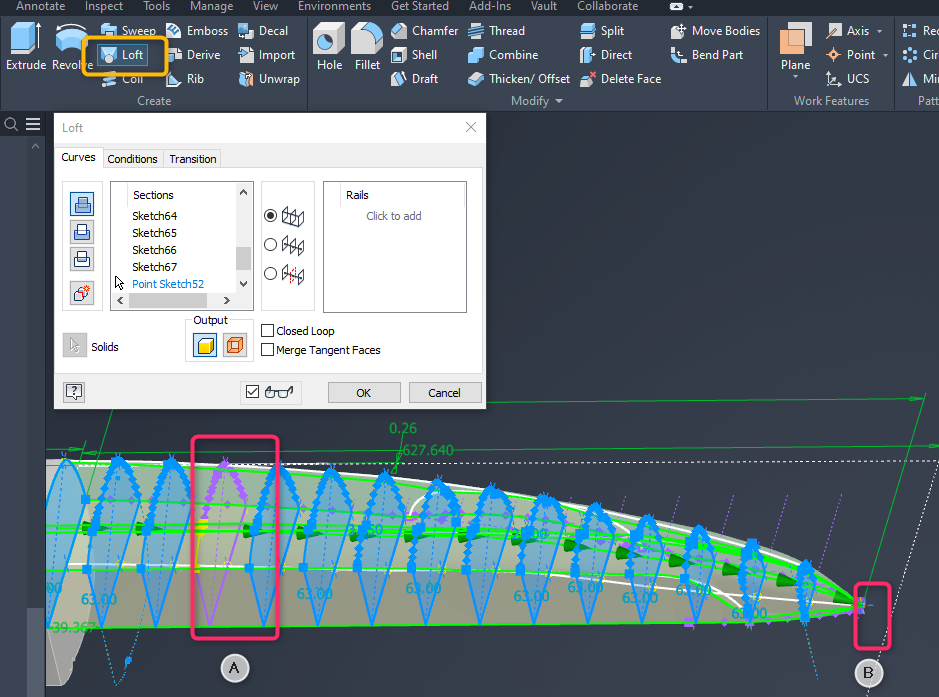The image size is (939, 697).
Task: Open the Axis dropdown arrow
Action: [x=879, y=30]
